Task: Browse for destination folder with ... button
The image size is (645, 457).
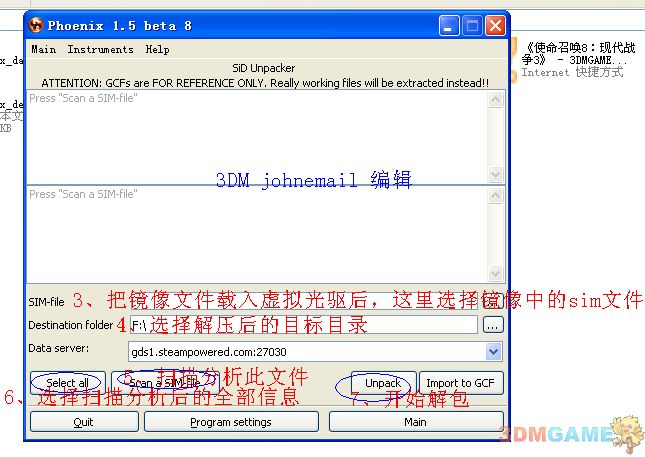Action: click(493, 325)
